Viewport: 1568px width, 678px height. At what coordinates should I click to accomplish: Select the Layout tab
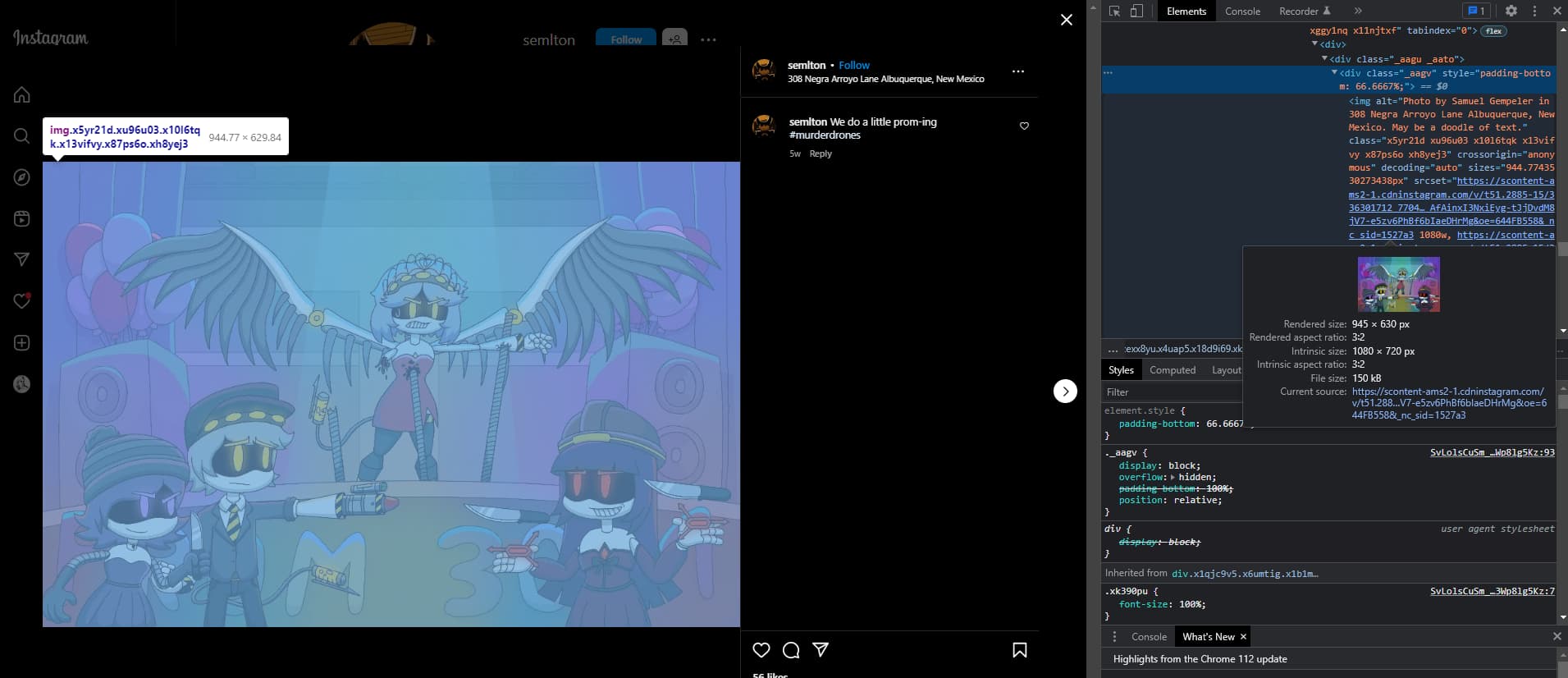click(x=1227, y=370)
